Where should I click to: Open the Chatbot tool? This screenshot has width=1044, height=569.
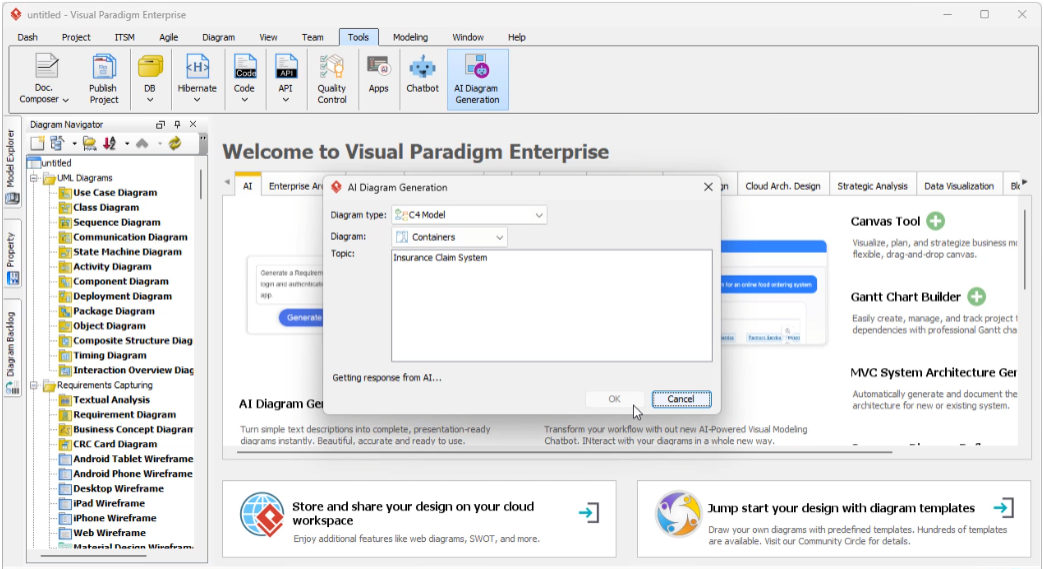(x=422, y=75)
